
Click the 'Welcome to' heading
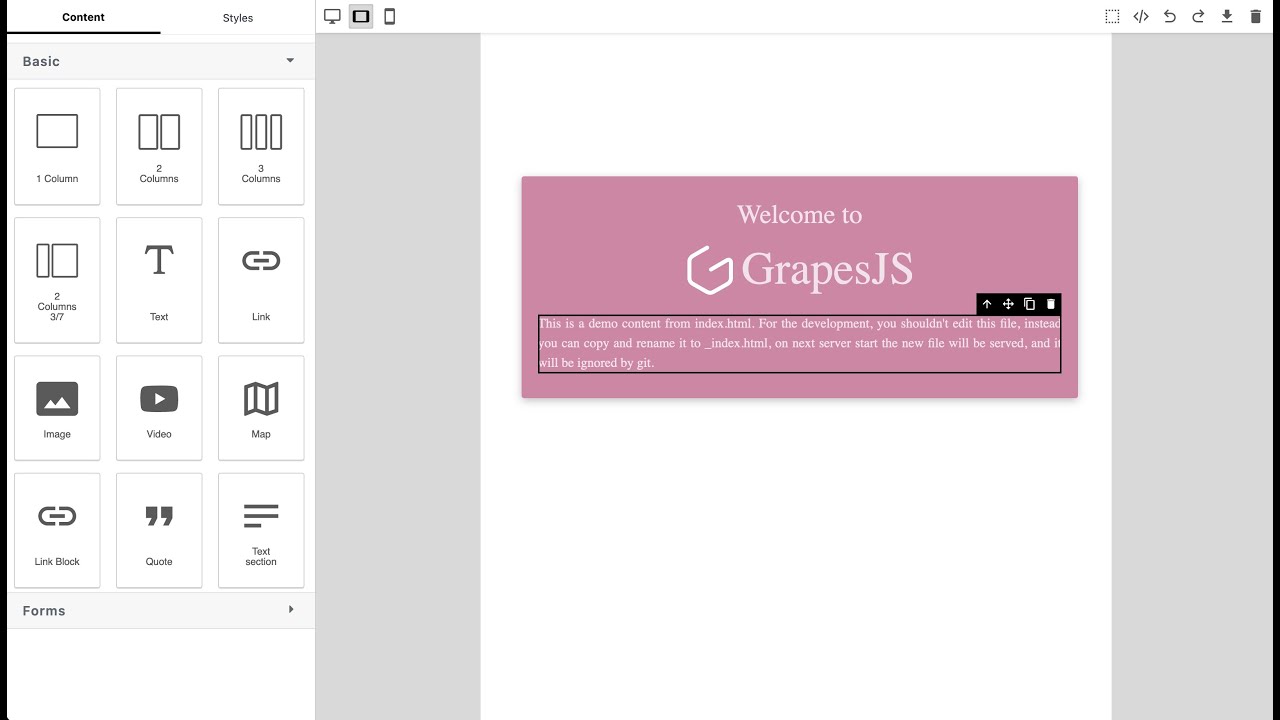pos(799,215)
